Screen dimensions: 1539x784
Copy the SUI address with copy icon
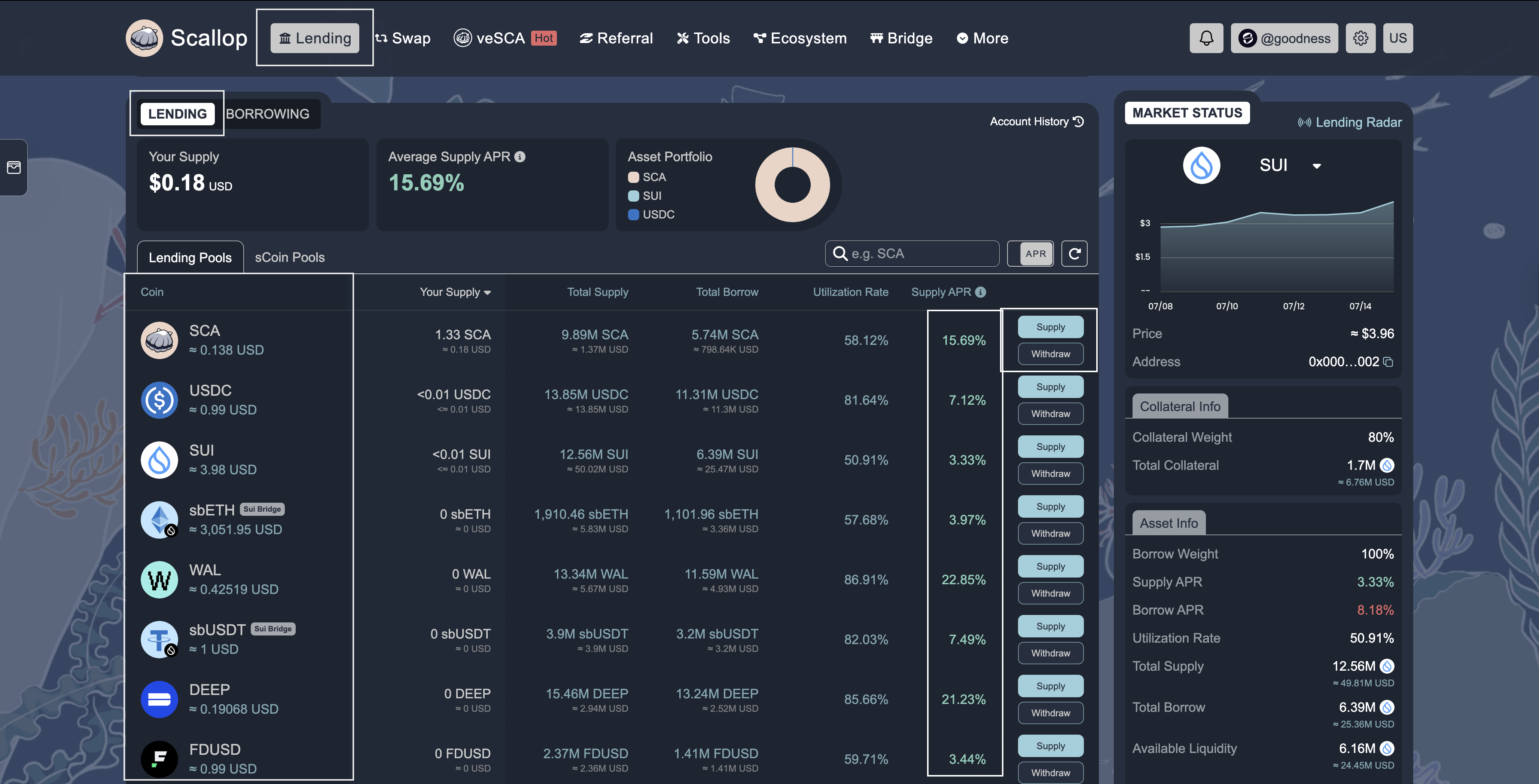tap(1389, 362)
